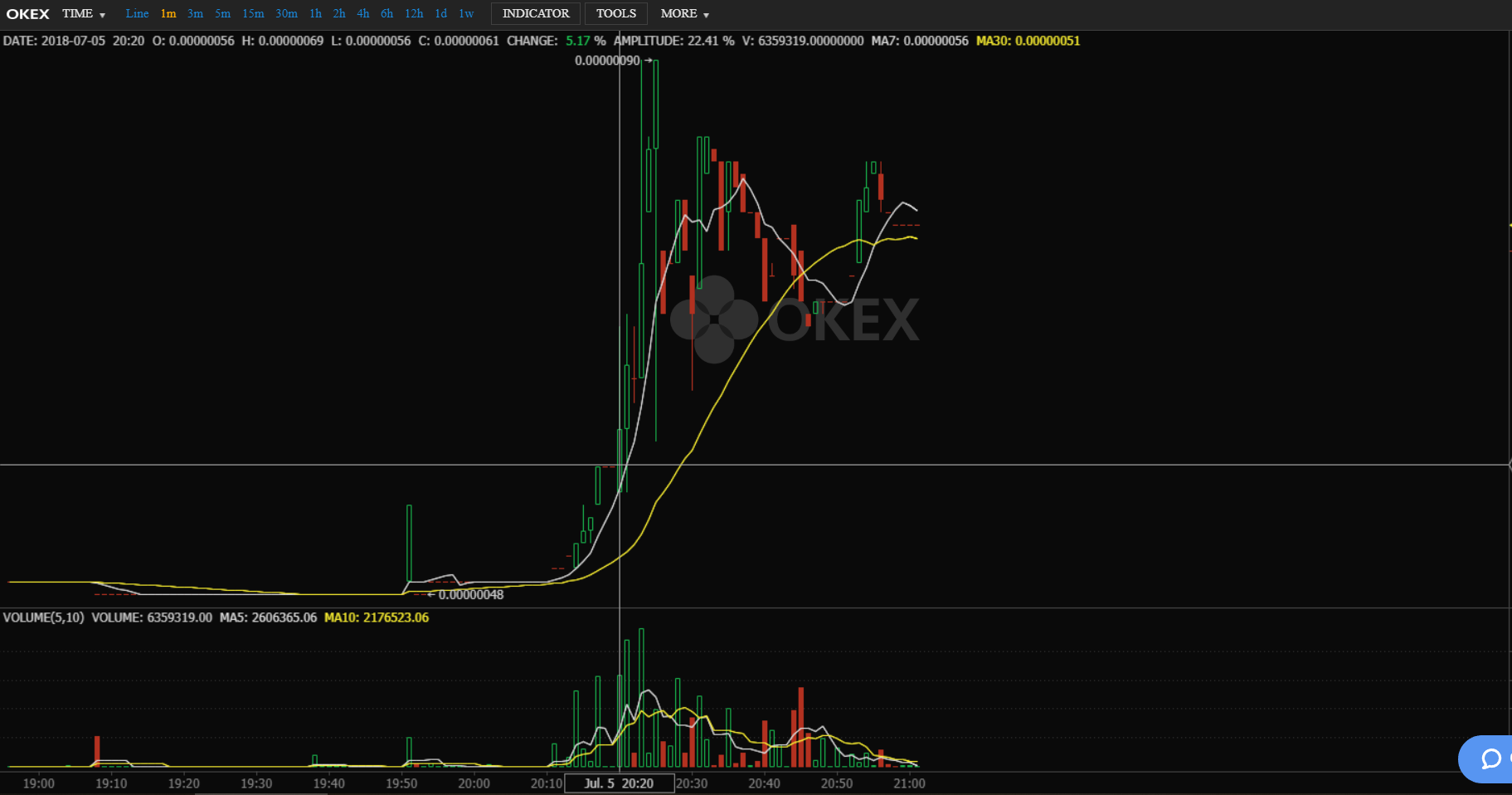
Task: Click the Jul. 5 20:20 crosshair time label
Action: (619, 783)
